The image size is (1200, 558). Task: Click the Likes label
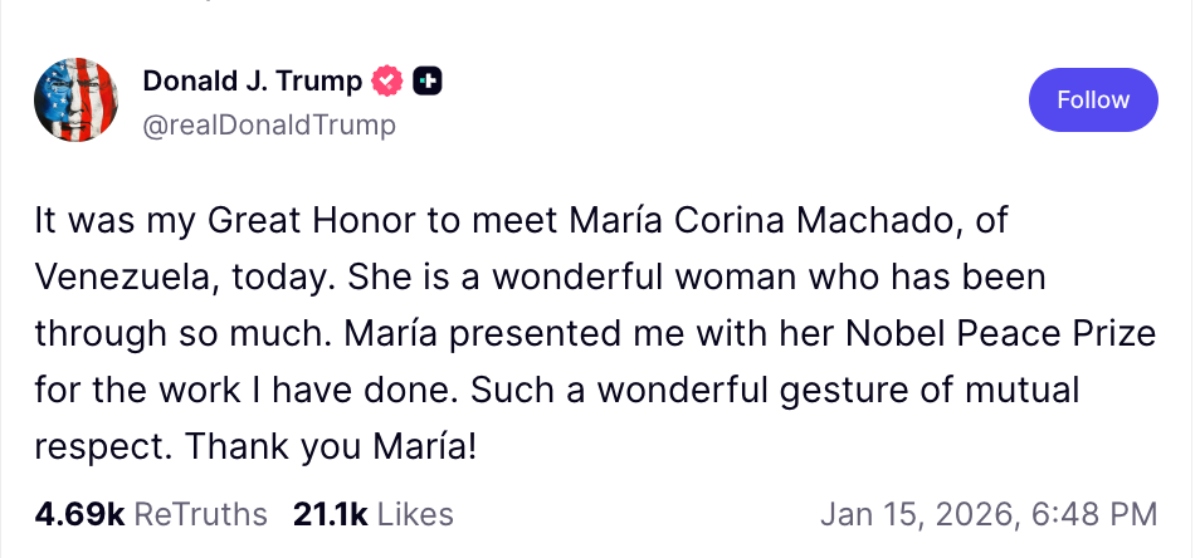click(x=415, y=515)
